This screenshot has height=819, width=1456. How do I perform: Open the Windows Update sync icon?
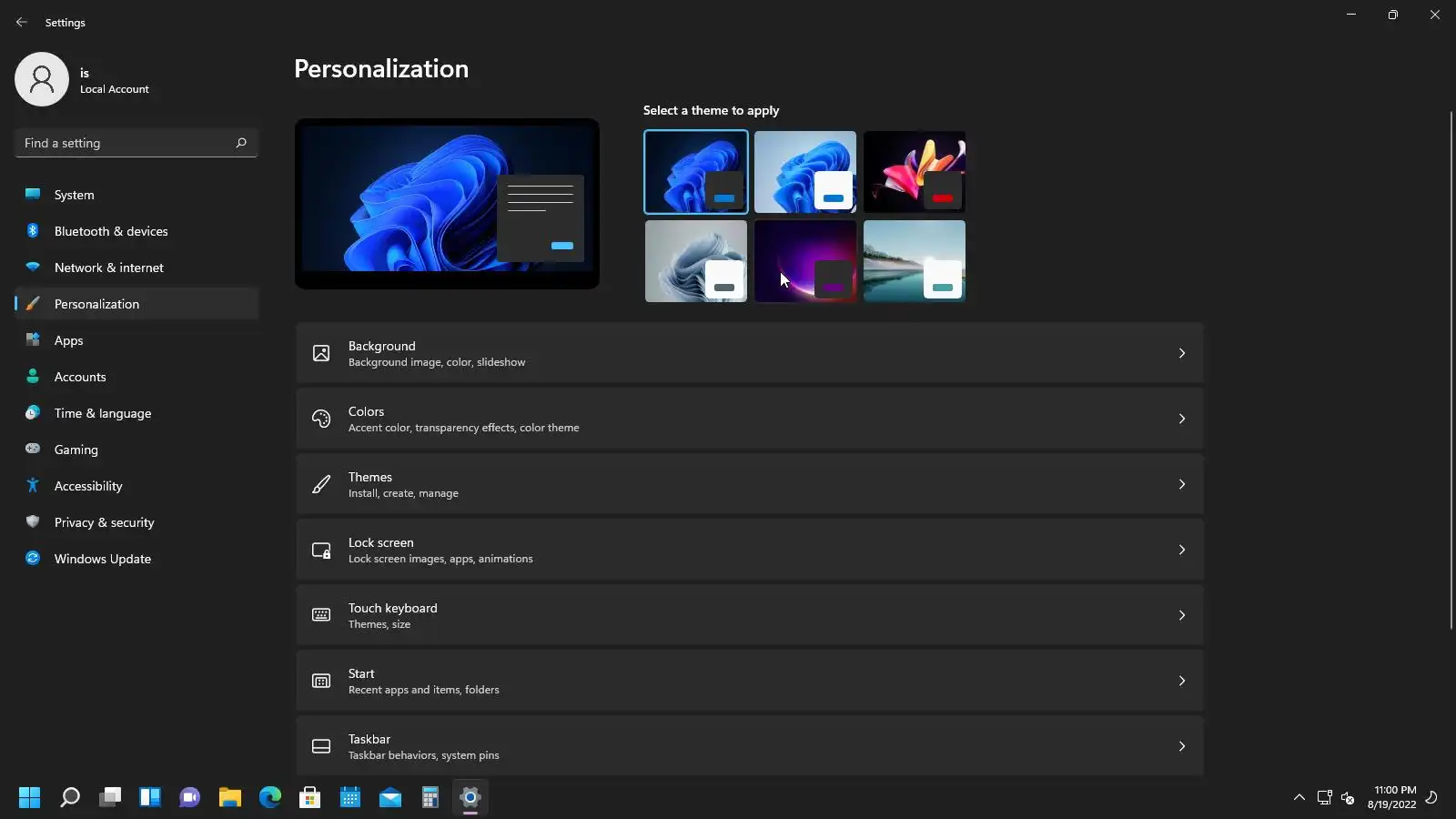(x=33, y=558)
